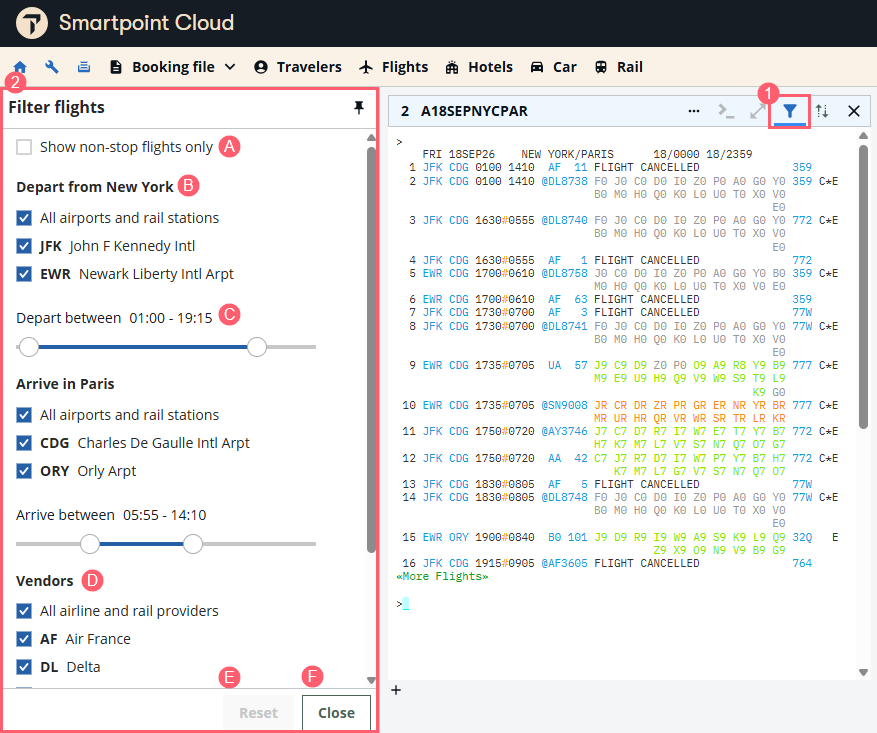Viewport: 877px width, 733px height.
Task: Click terminal scrollbar up arrow
Action: [x=863, y=136]
